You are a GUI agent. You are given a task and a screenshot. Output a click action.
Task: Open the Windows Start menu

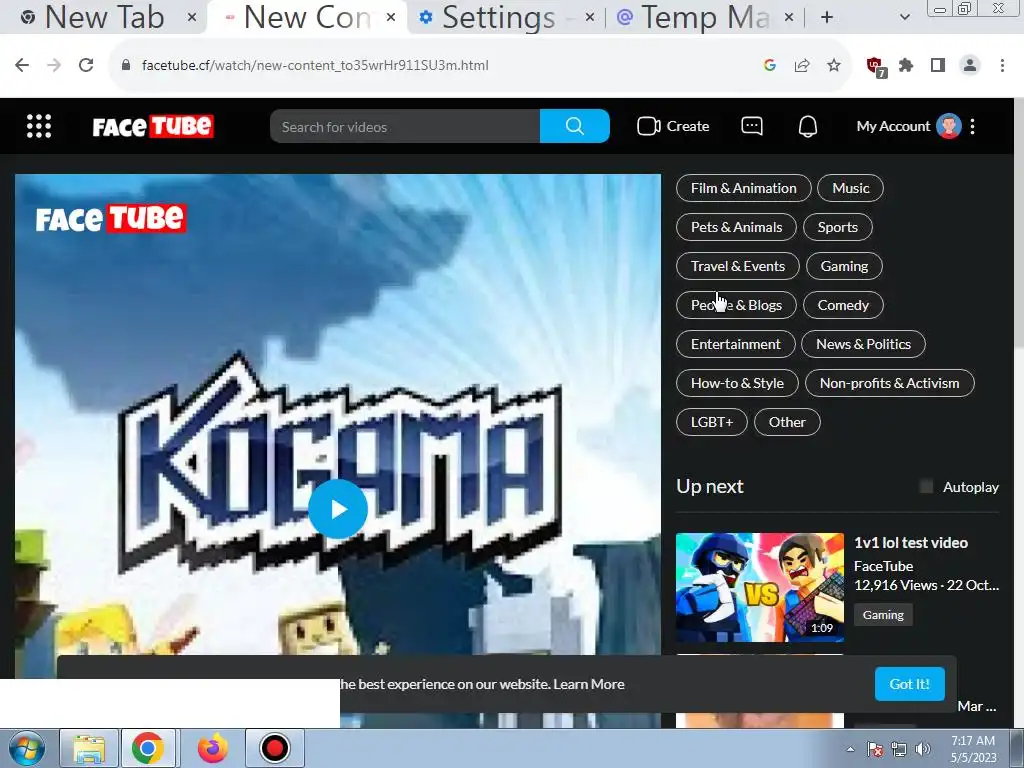(x=25, y=748)
